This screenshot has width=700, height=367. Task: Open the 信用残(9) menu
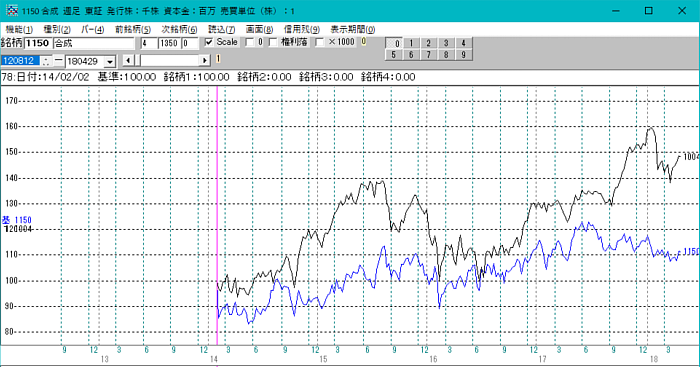302,29
